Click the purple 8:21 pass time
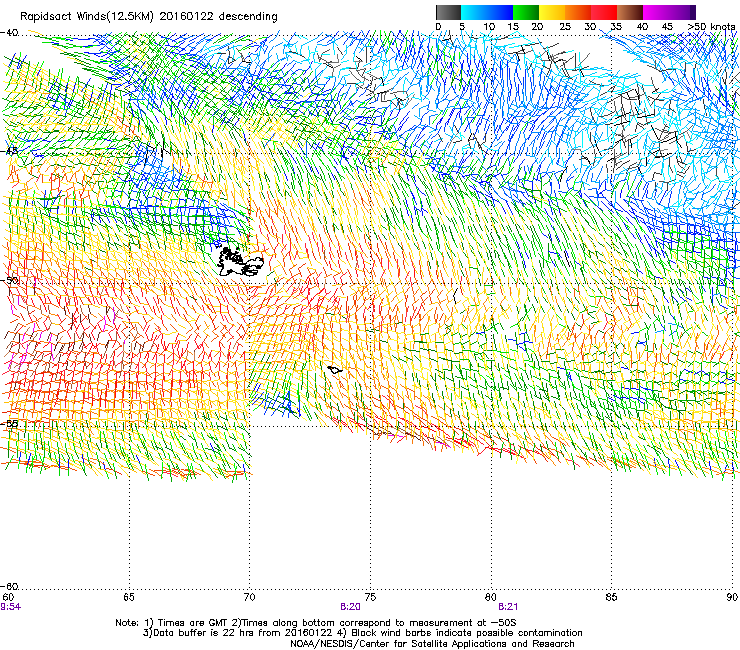Image resolution: width=740 pixels, height=650 pixels. (x=508, y=607)
